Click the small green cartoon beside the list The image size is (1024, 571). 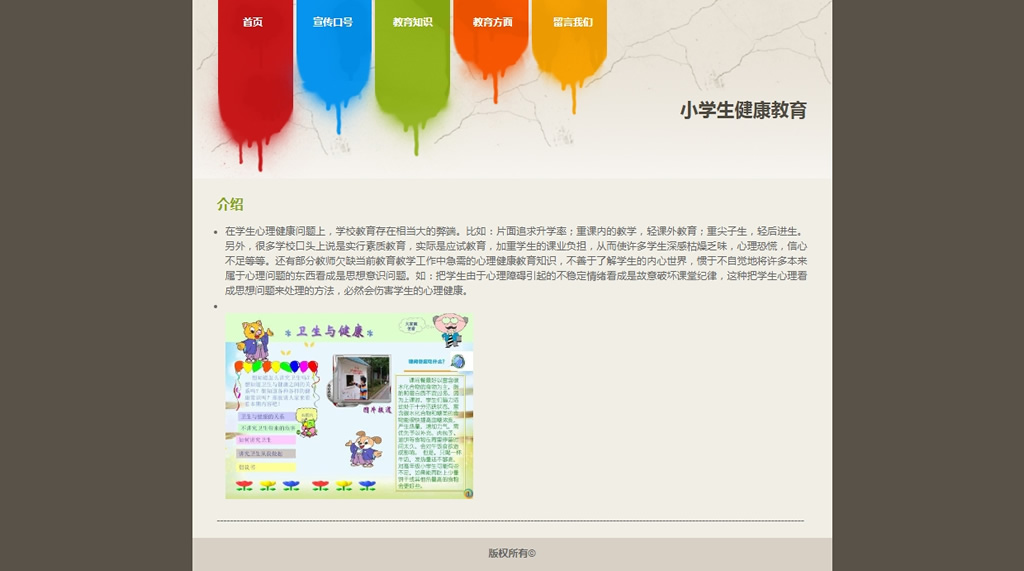coord(308,423)
